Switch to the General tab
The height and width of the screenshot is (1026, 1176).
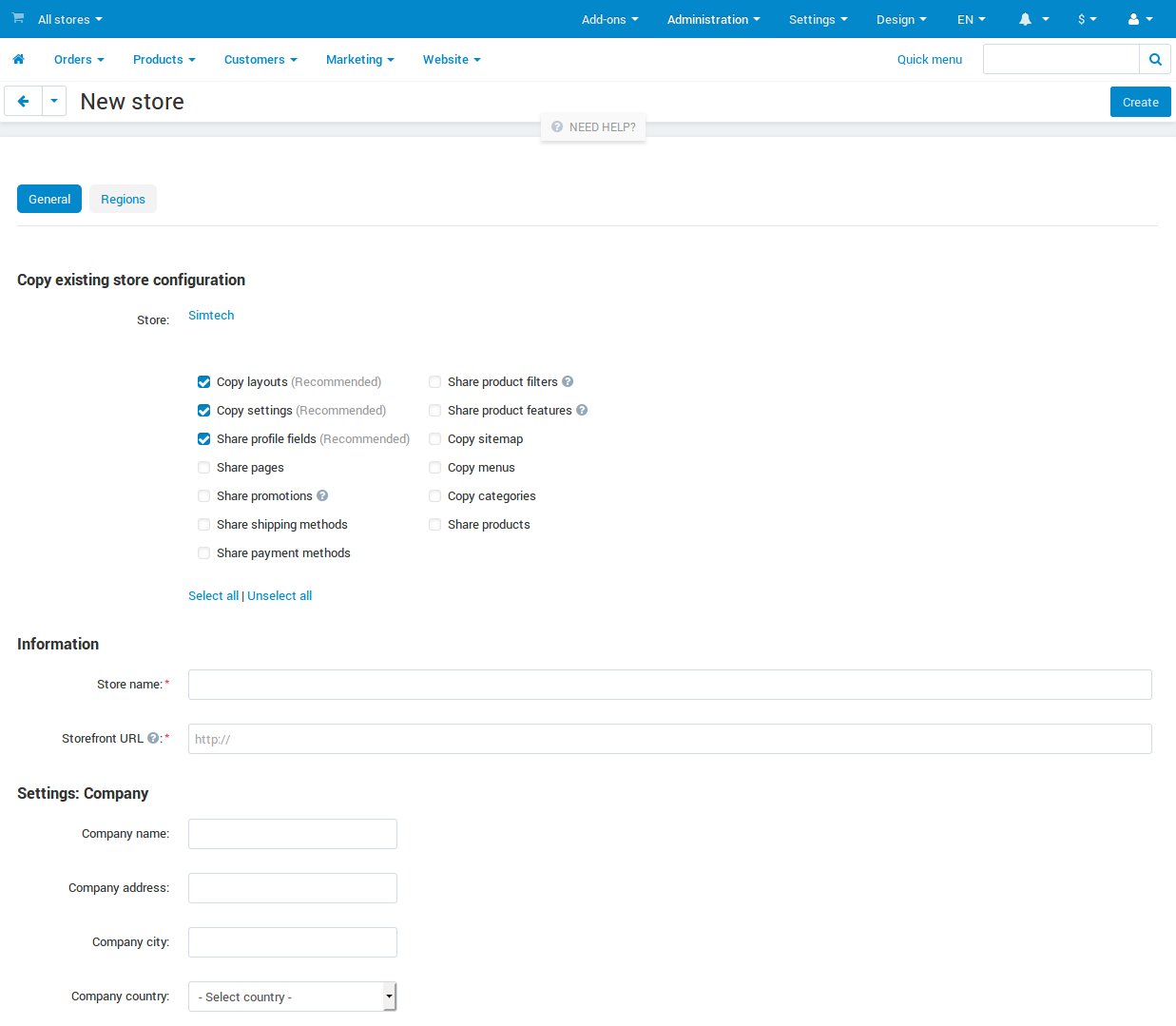click(49, 199)
